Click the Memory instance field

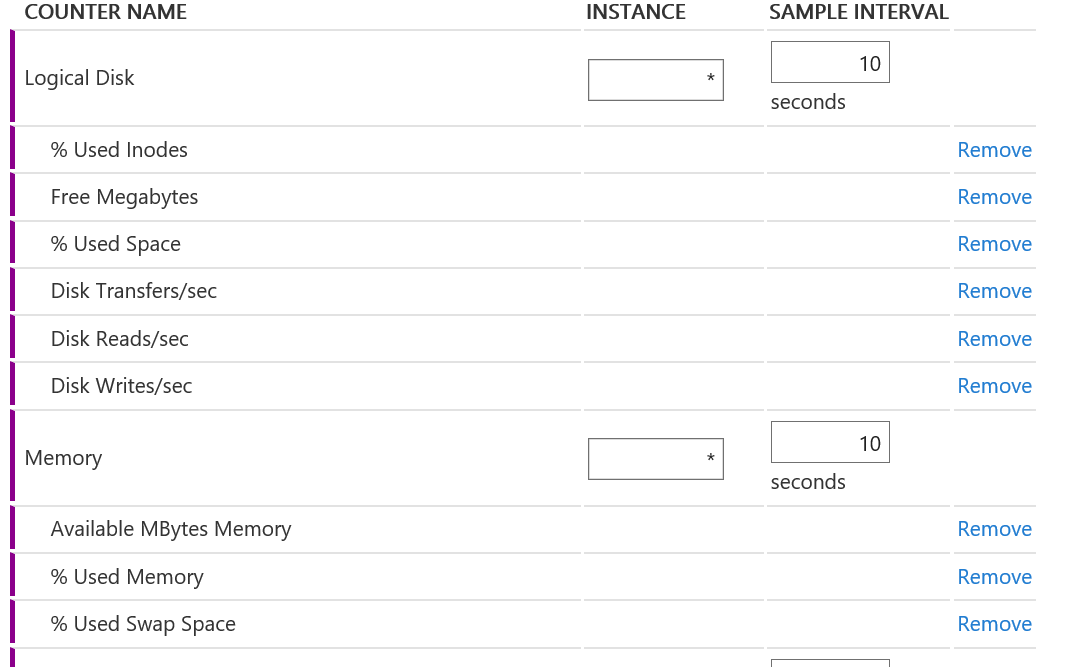[x=655, y=459]
